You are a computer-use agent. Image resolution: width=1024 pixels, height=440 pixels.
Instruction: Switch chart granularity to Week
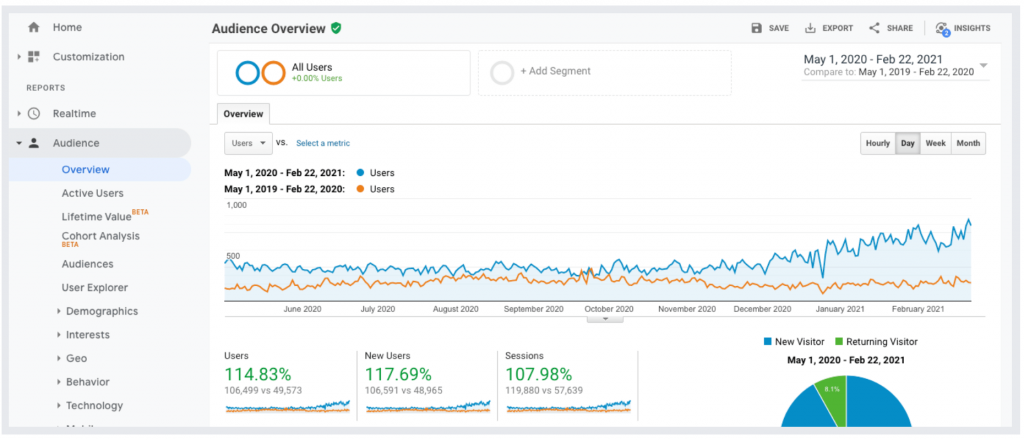[x=935, y=143]
